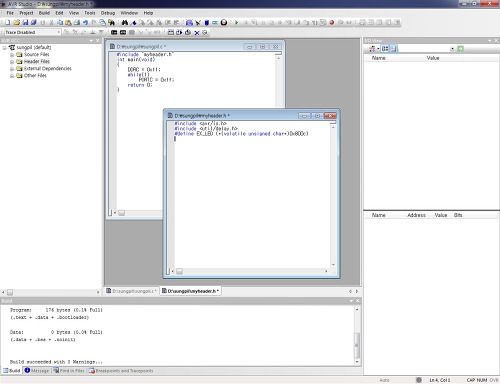
Task: Click the 'PORTC = 0xff;' code line
Action: [x=156, y=80]
